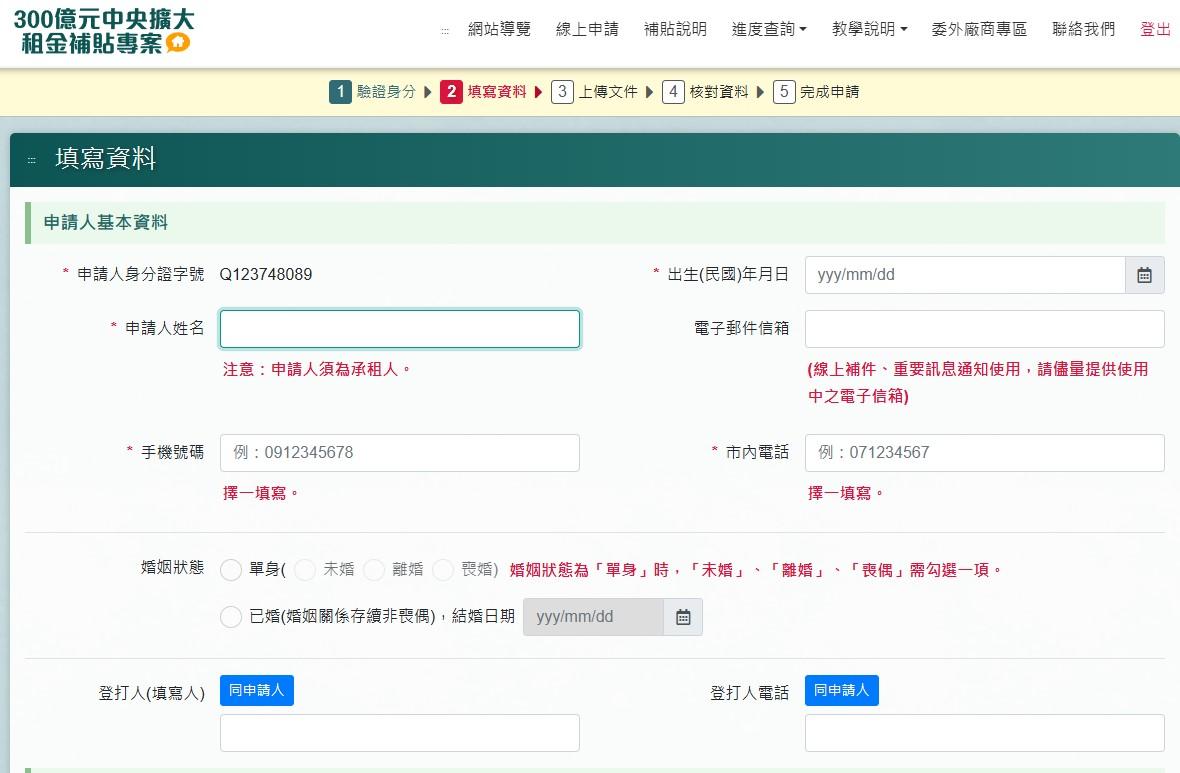
Task: Open 聯絡我們 in the top navigation
Action: click(x=1084, y=29)
